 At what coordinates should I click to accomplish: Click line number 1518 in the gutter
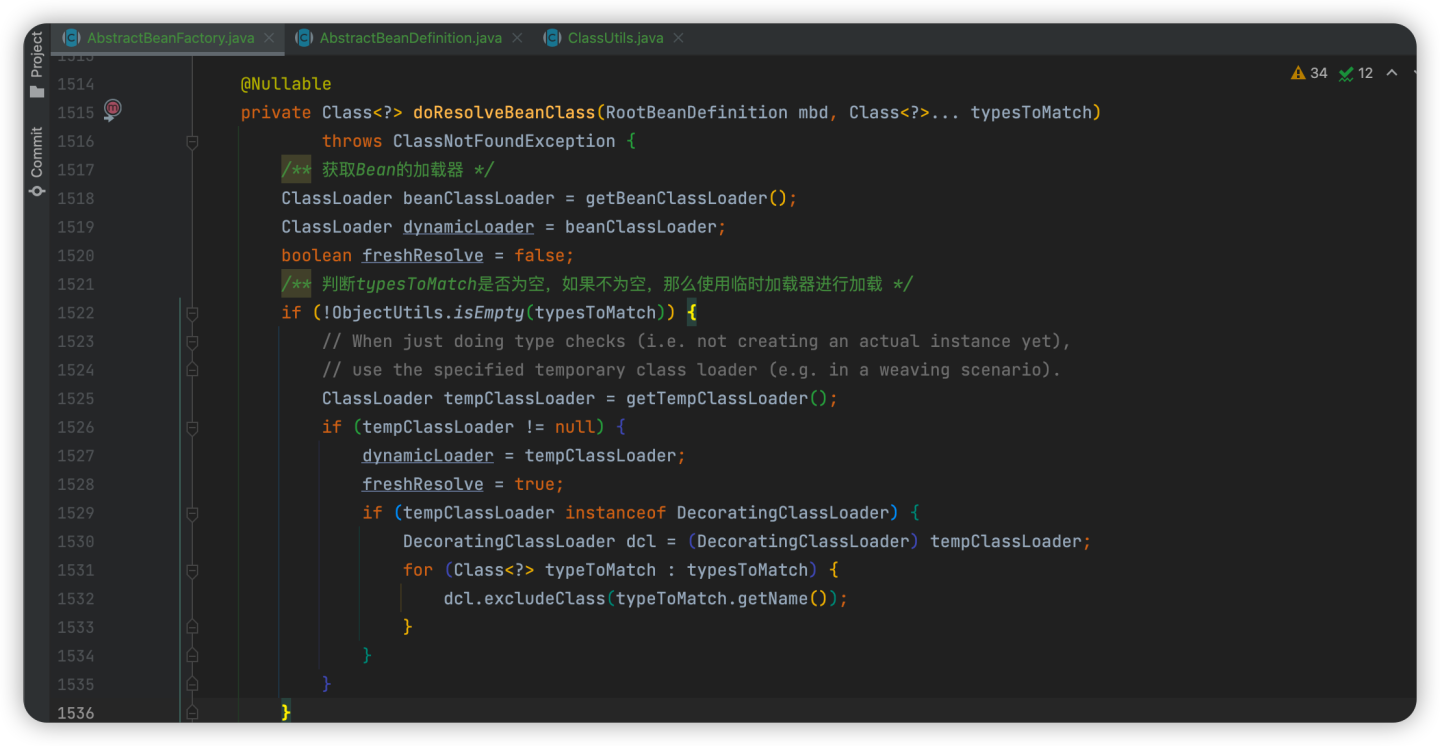pos(75,198)
